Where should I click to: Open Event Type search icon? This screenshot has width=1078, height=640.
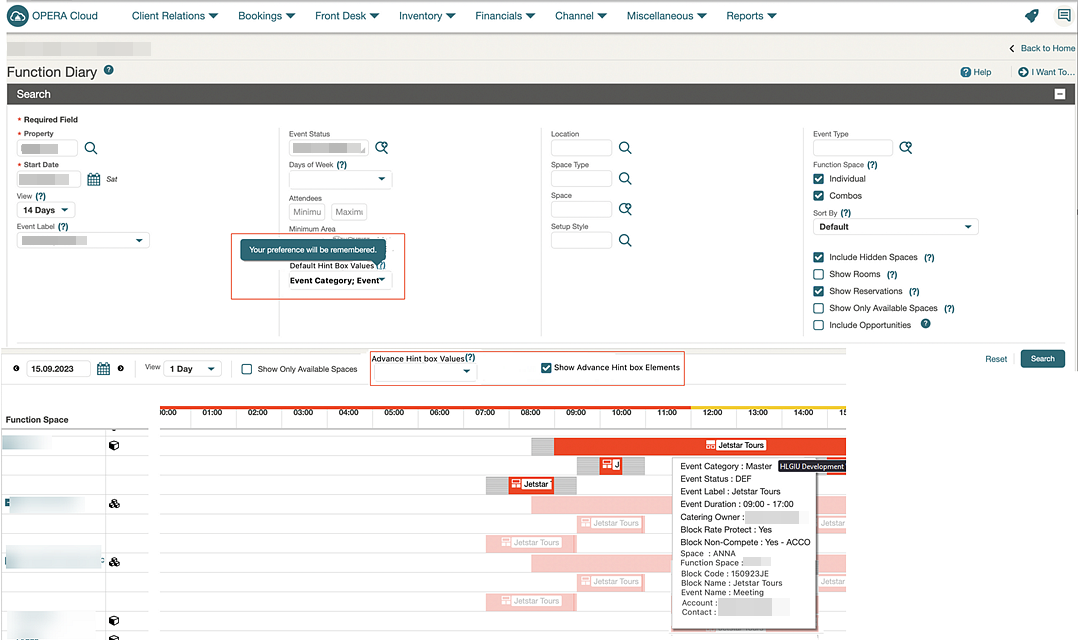tap(905, 147)
